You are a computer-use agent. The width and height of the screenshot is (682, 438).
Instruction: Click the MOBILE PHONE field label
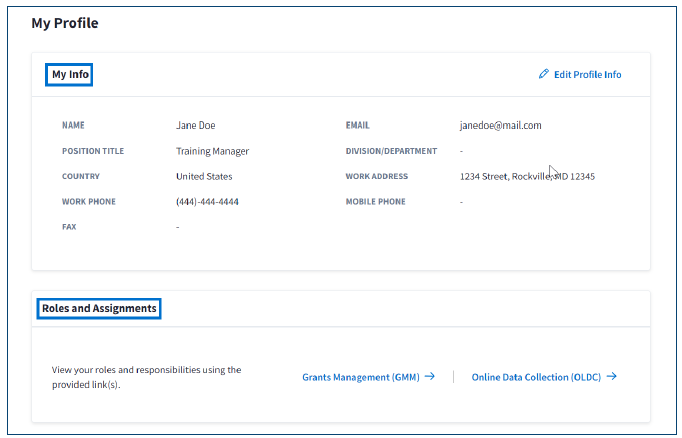tap(375, 202)
